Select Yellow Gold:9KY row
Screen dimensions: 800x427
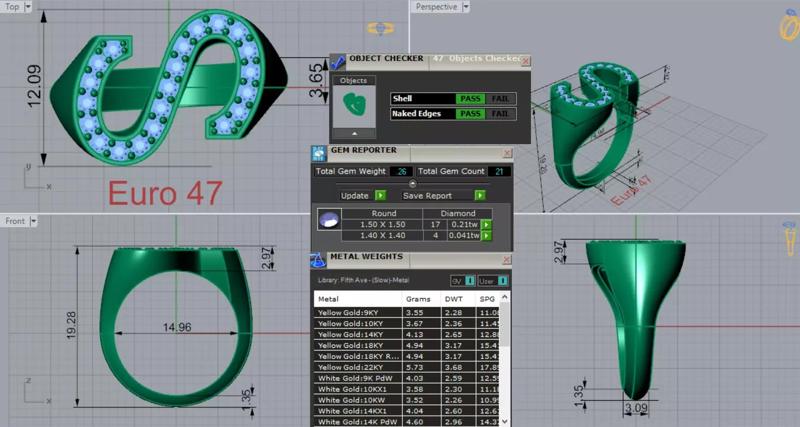coord(407,312)
